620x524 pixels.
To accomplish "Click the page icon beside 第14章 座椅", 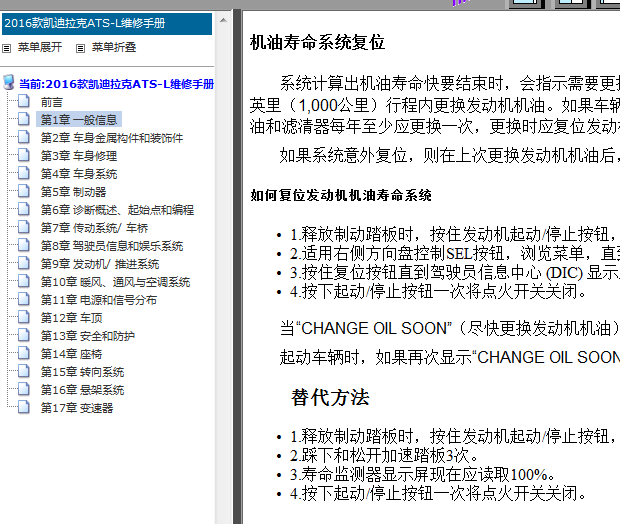I will 24,353.
